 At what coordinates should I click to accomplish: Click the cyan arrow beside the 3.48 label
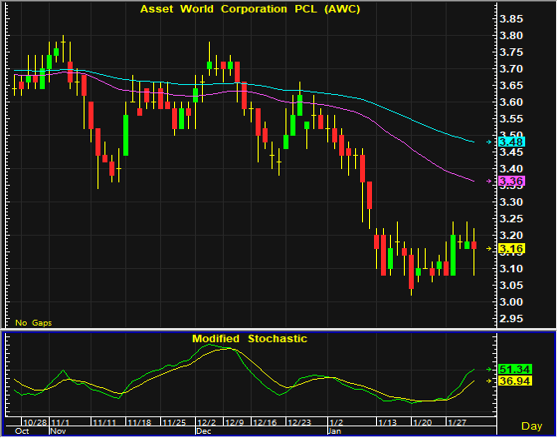[489, 142]
